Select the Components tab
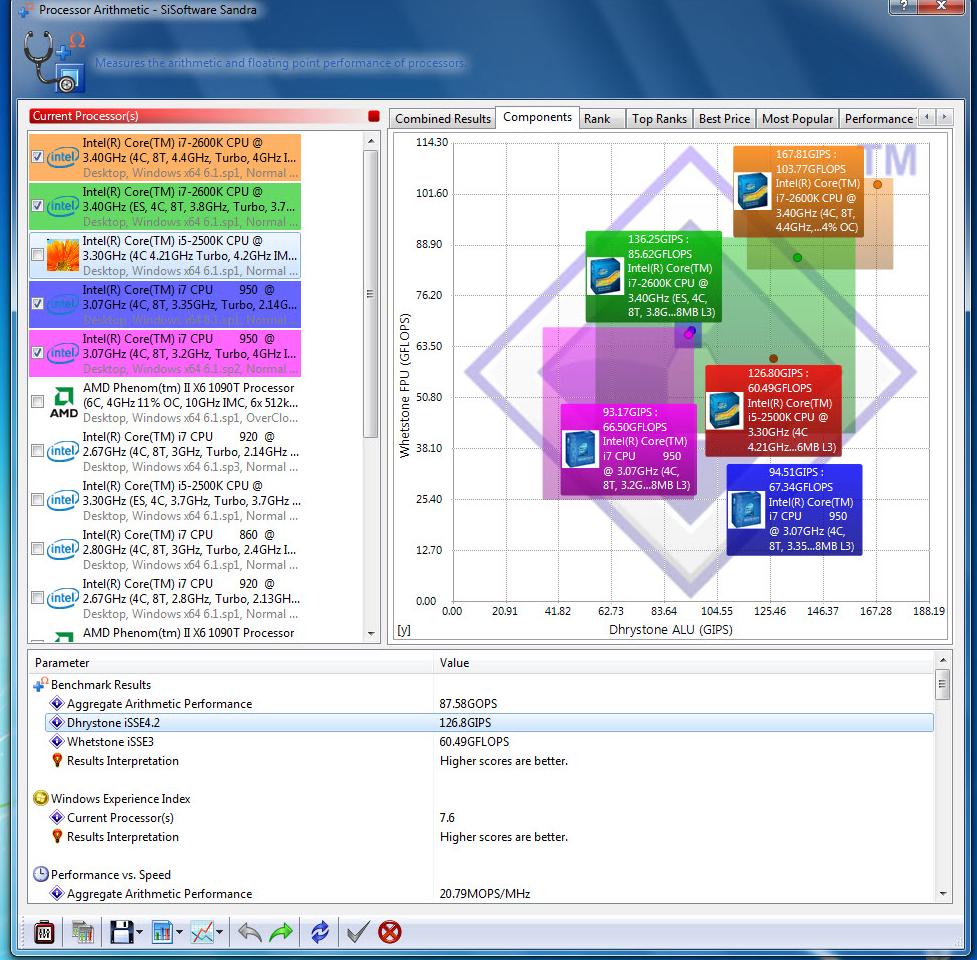Viewport: 977px width, 960px height. [537, 117]
